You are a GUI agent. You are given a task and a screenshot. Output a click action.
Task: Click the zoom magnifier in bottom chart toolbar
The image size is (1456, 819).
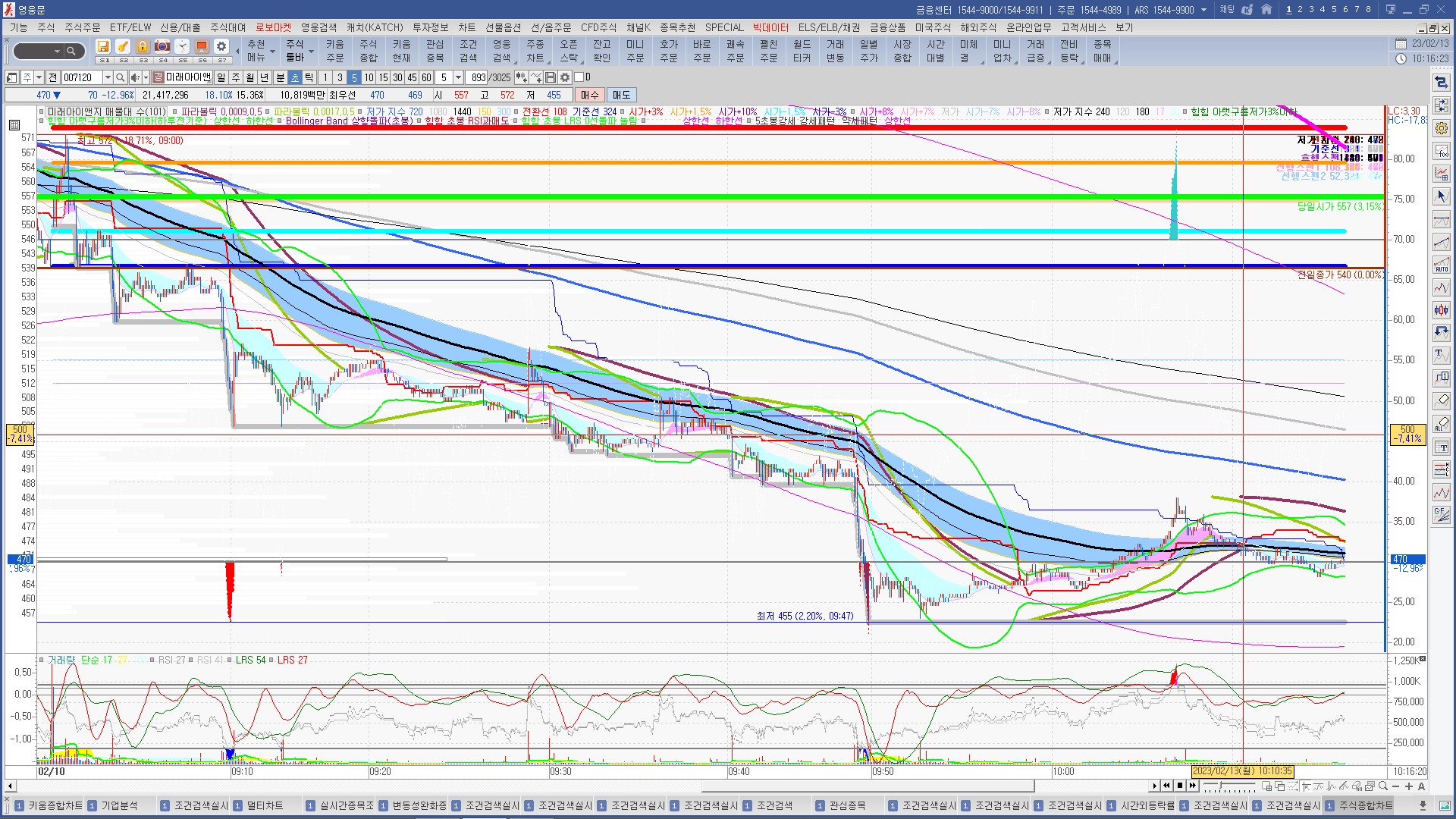1383,786
